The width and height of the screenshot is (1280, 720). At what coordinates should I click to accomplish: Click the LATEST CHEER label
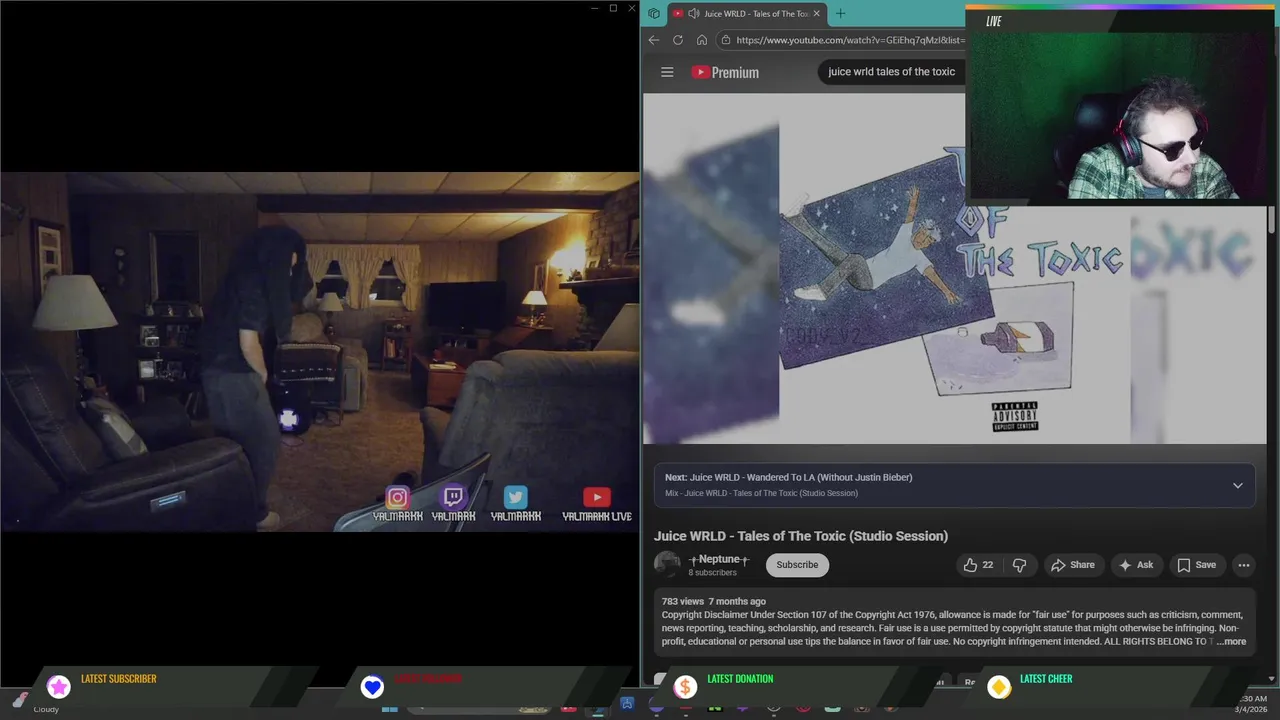point(1046,679)
